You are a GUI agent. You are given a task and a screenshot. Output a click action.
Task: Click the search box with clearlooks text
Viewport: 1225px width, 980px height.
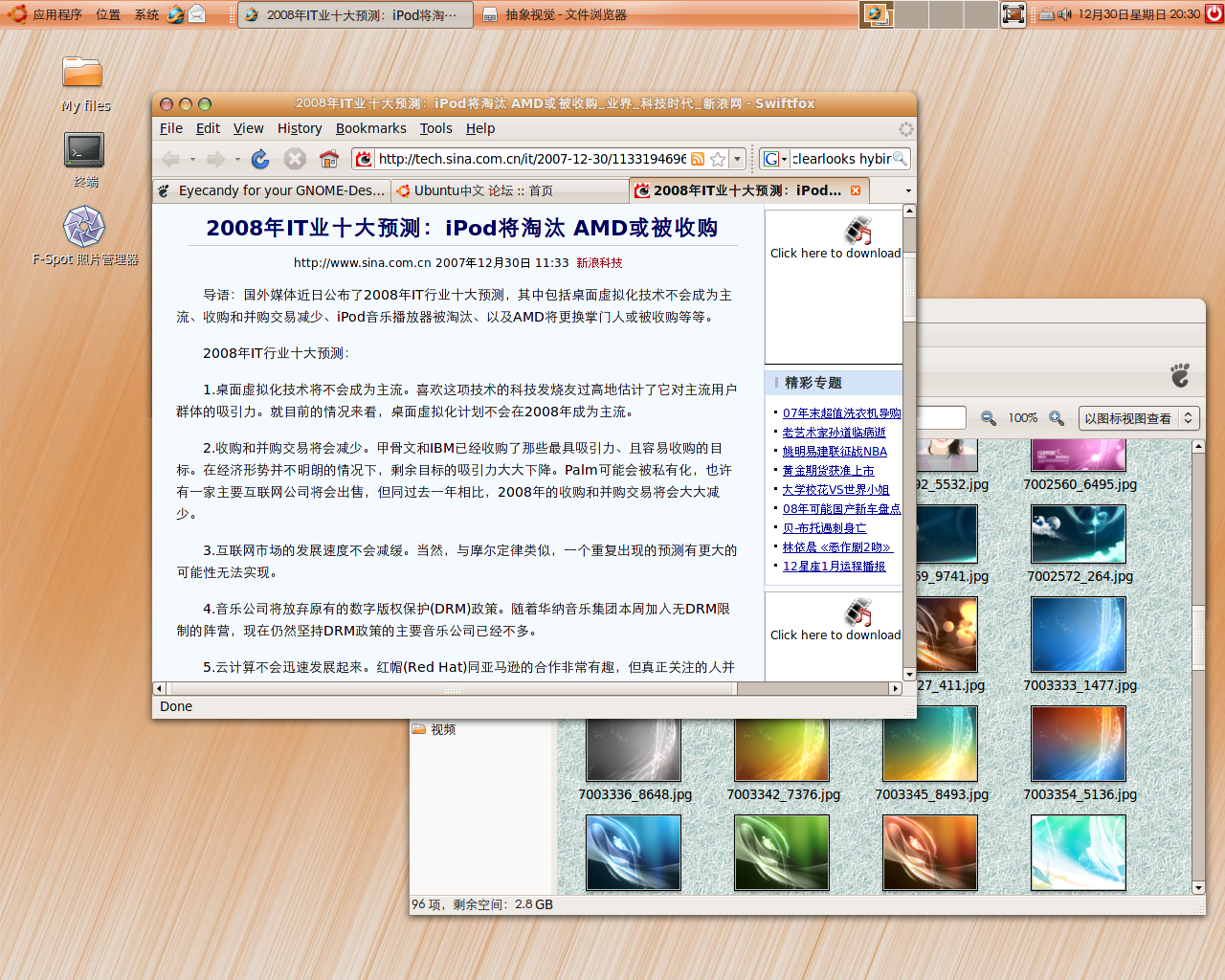click(841, 159)
